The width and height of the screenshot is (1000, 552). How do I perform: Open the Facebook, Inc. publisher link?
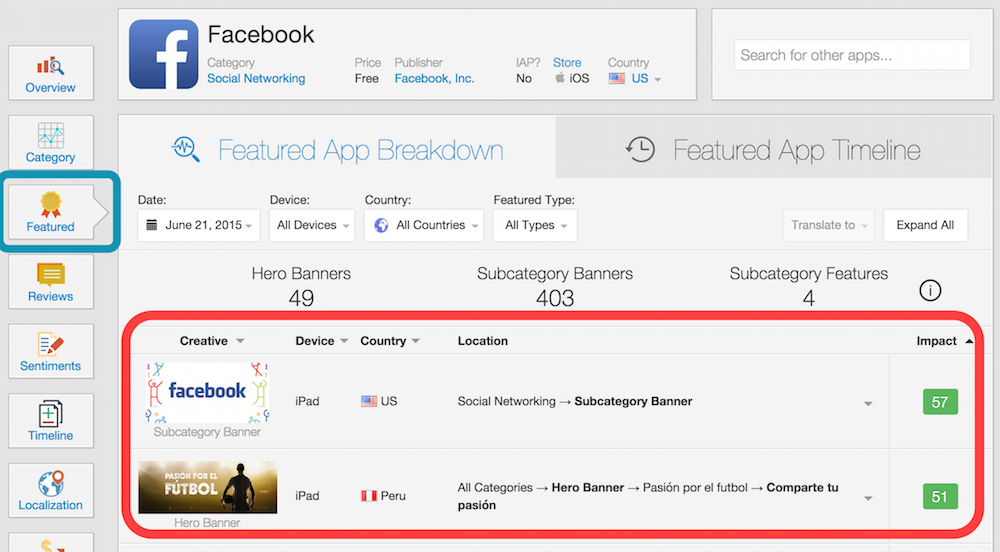[x=434, y=78]
